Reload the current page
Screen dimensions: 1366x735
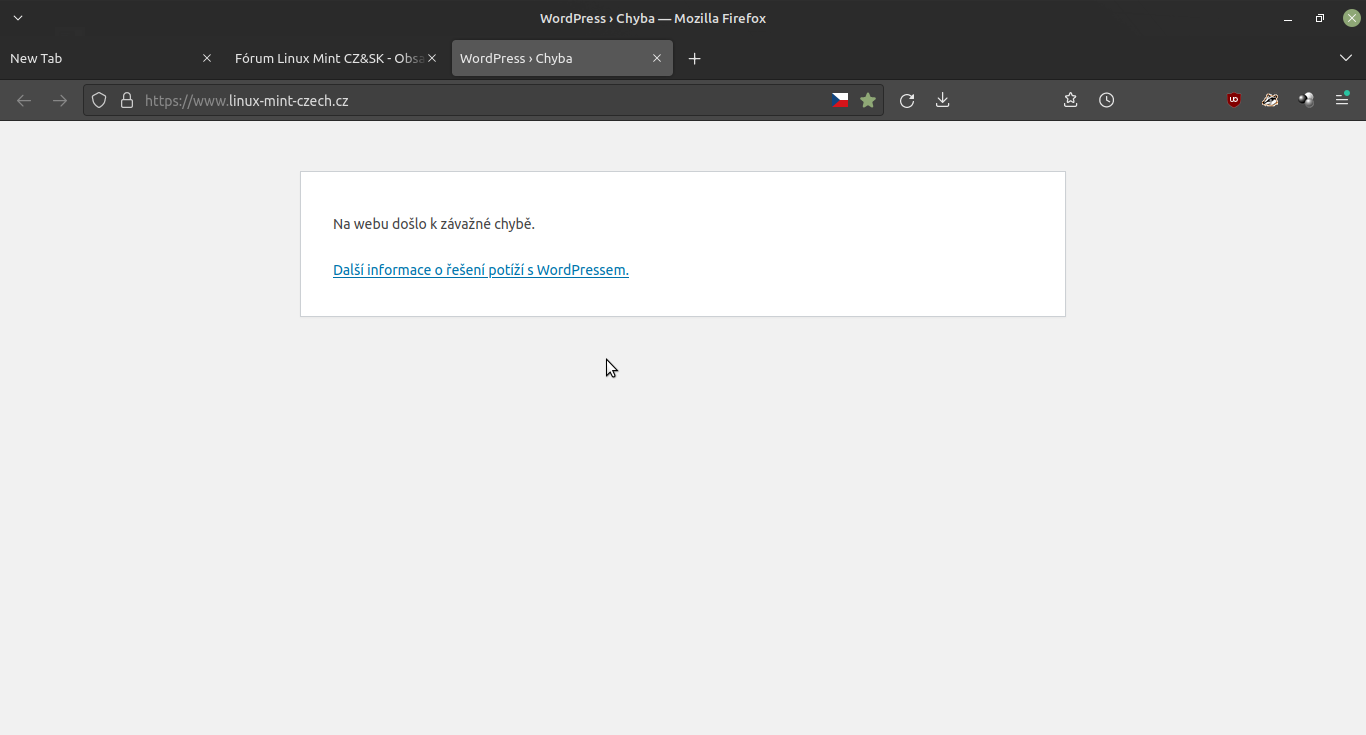[907, 100]
